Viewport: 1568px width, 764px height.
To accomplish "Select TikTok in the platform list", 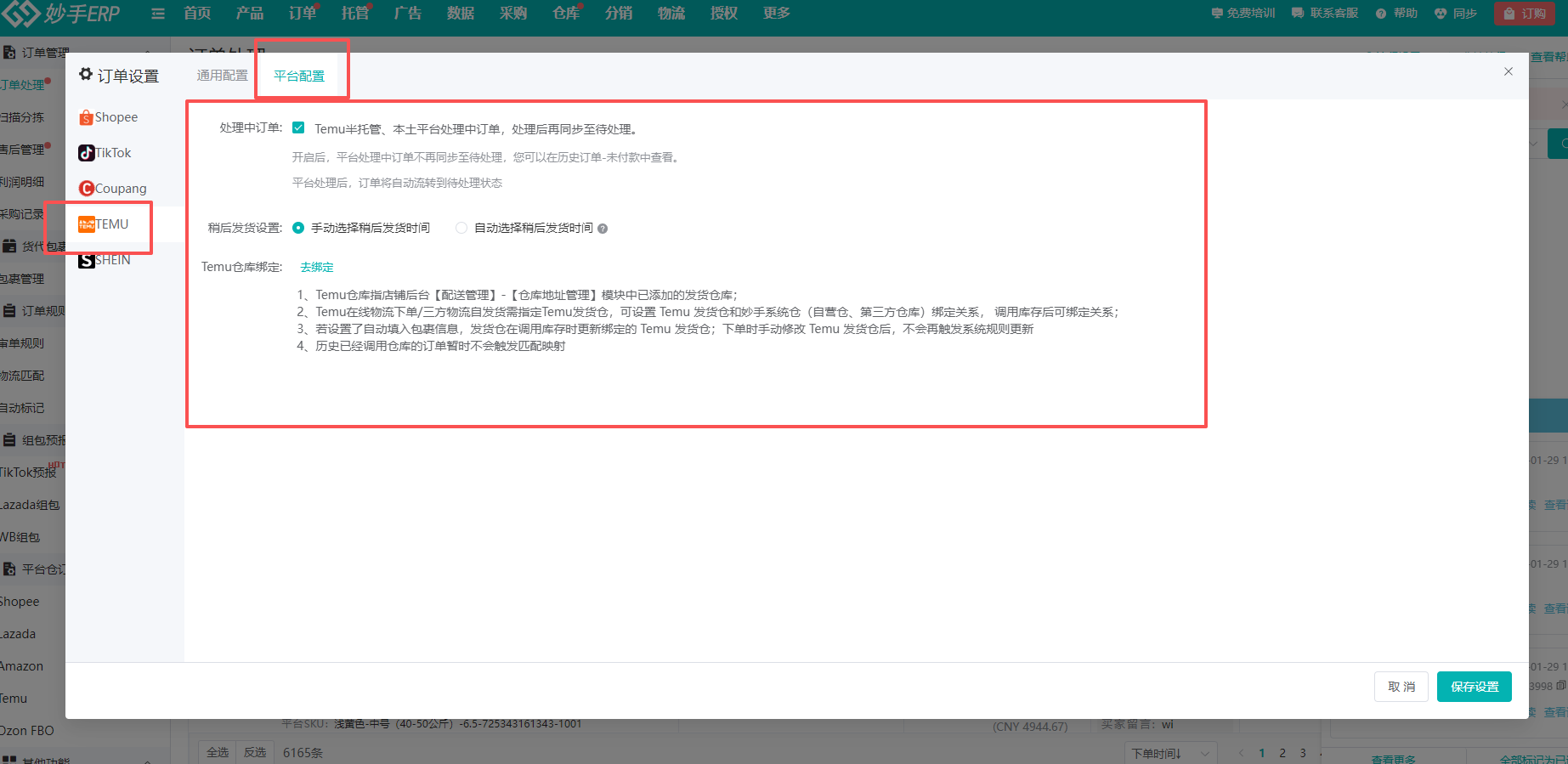I will 105,153.
